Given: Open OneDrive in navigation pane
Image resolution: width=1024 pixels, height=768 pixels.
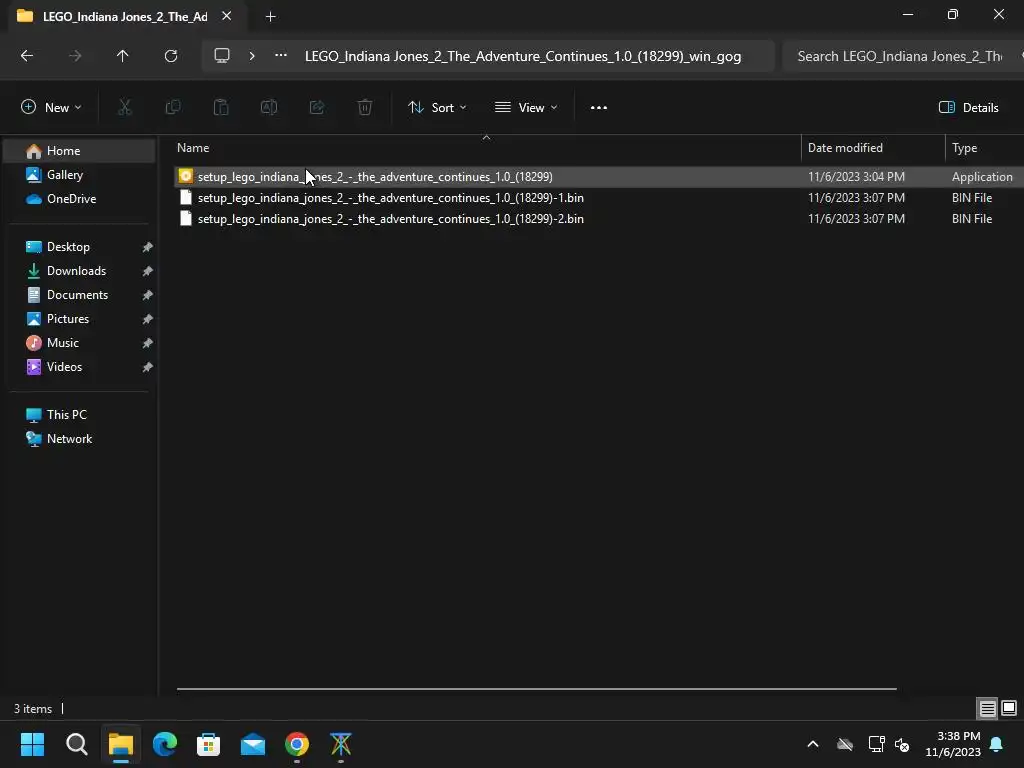Looking at the screenshot, I should tap(79, 199).
